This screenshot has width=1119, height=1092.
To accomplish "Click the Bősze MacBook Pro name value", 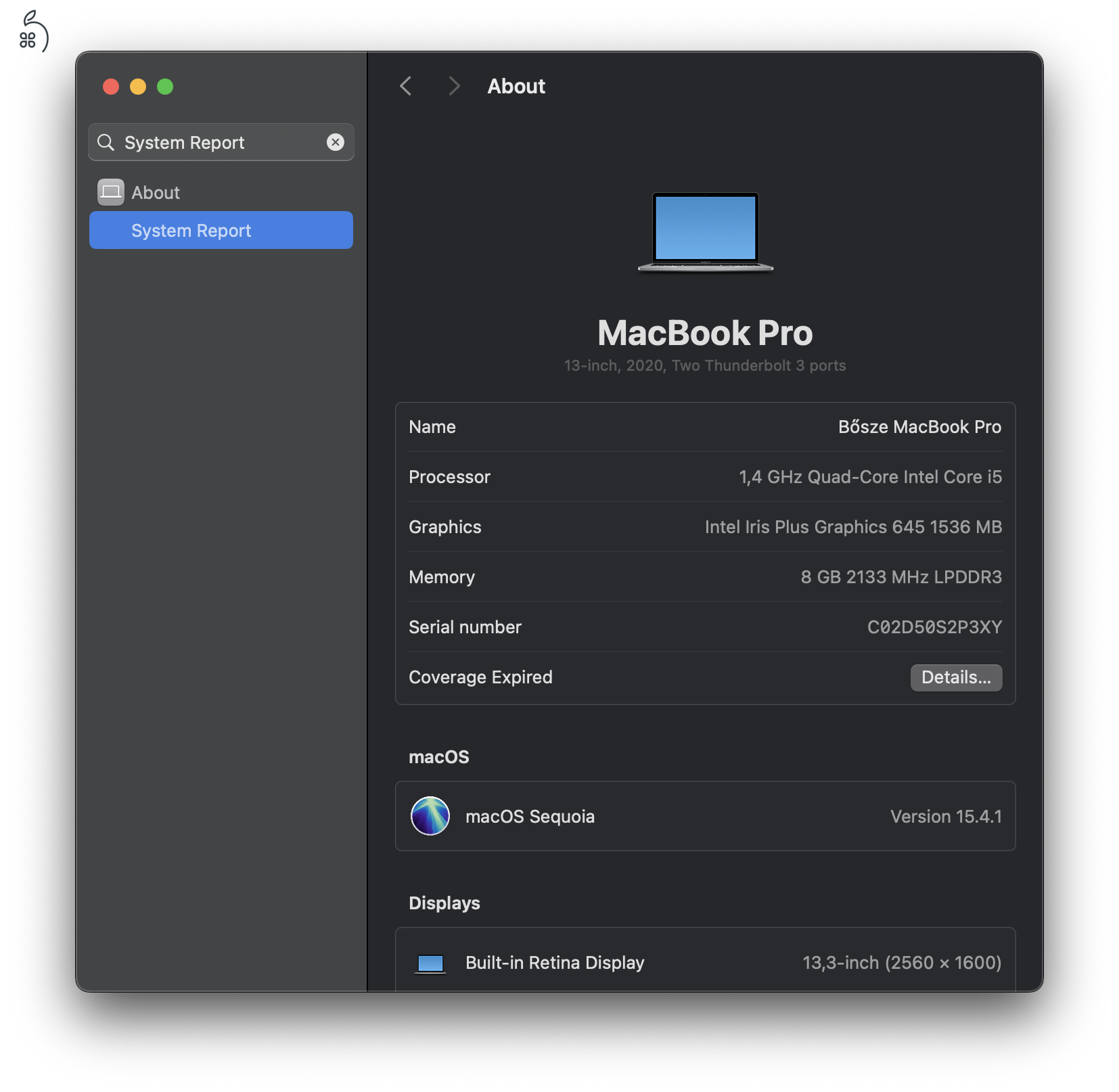I will click(919, 427).
